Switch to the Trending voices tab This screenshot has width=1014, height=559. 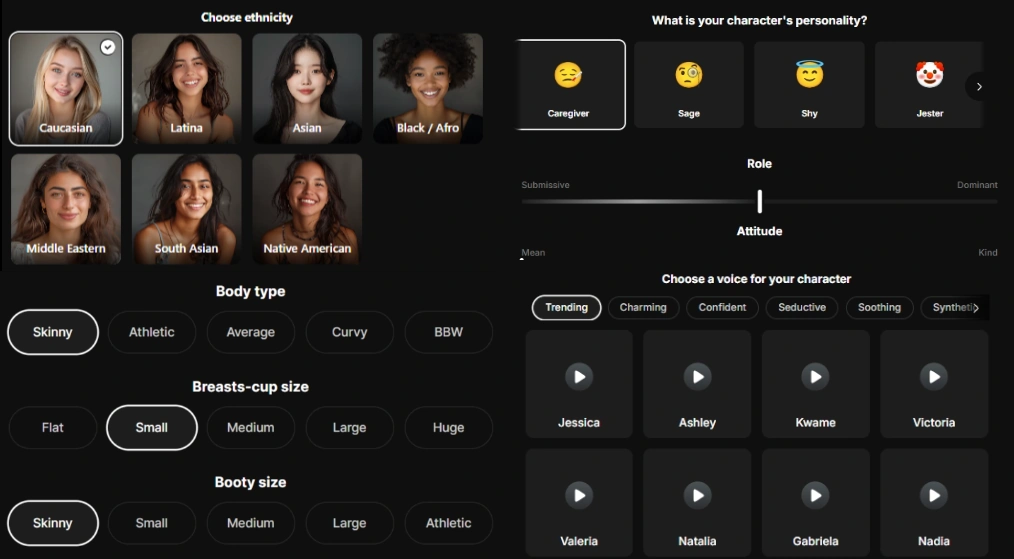pyautogui.click(x=566, y=307)
